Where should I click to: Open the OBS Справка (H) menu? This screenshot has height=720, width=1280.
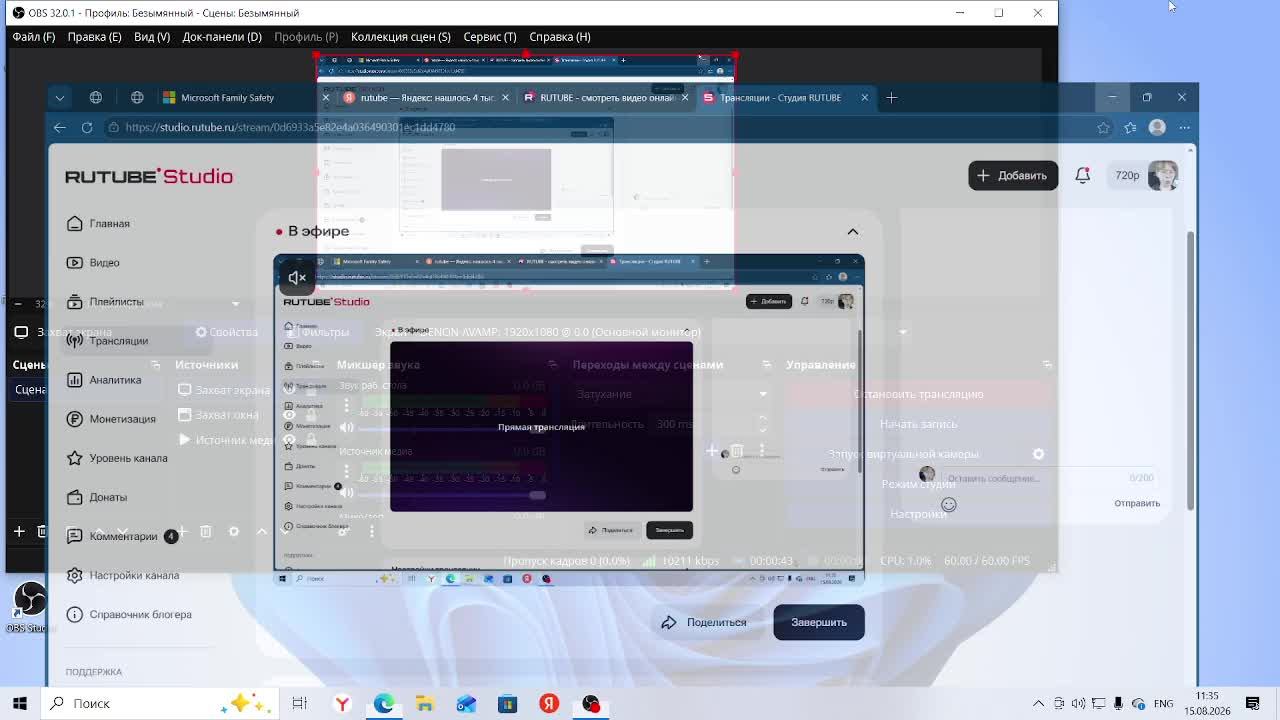tap(560, 37)
